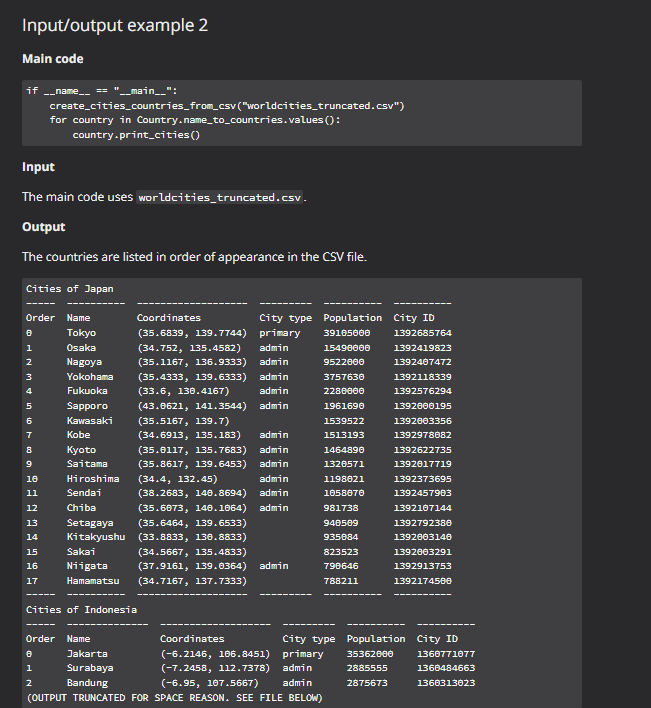Screen dimensions: 651x708
Task: Click the 'Sendai' city name
Action: tap(84, 492)
